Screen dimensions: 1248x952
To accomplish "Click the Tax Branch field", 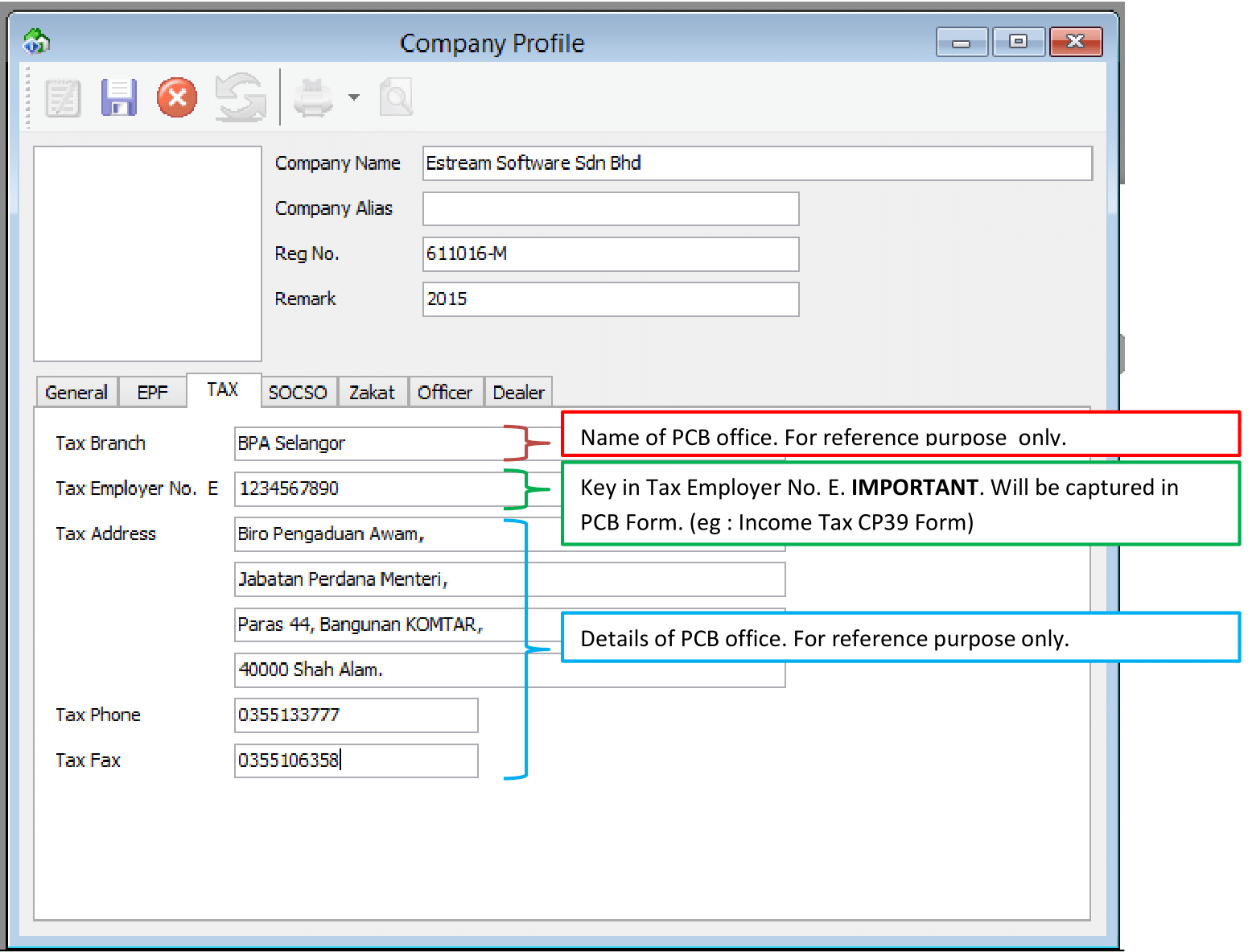I will tap(370, 443).
